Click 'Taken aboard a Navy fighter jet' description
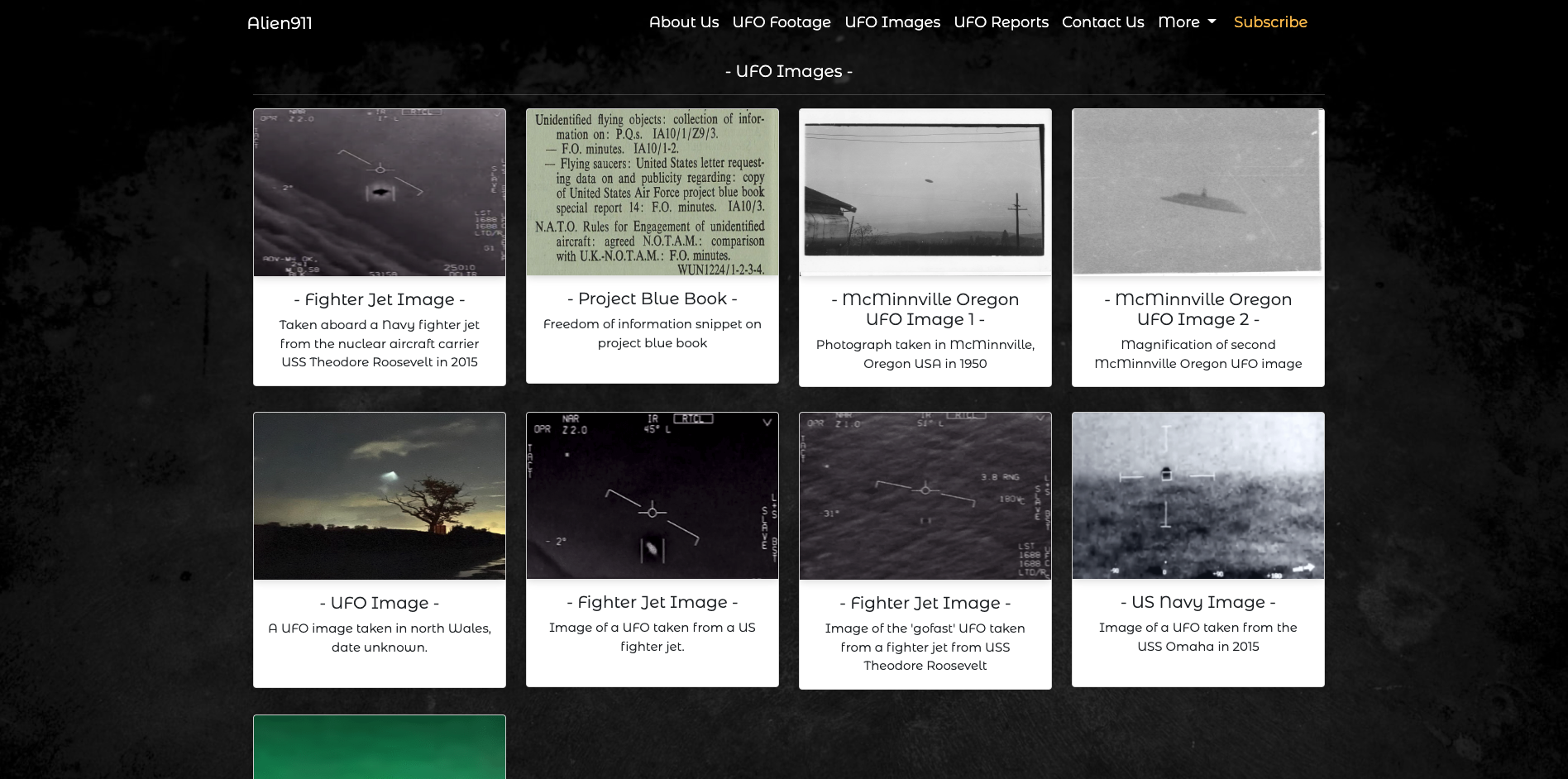The image size is (1568, 779). 380,343
